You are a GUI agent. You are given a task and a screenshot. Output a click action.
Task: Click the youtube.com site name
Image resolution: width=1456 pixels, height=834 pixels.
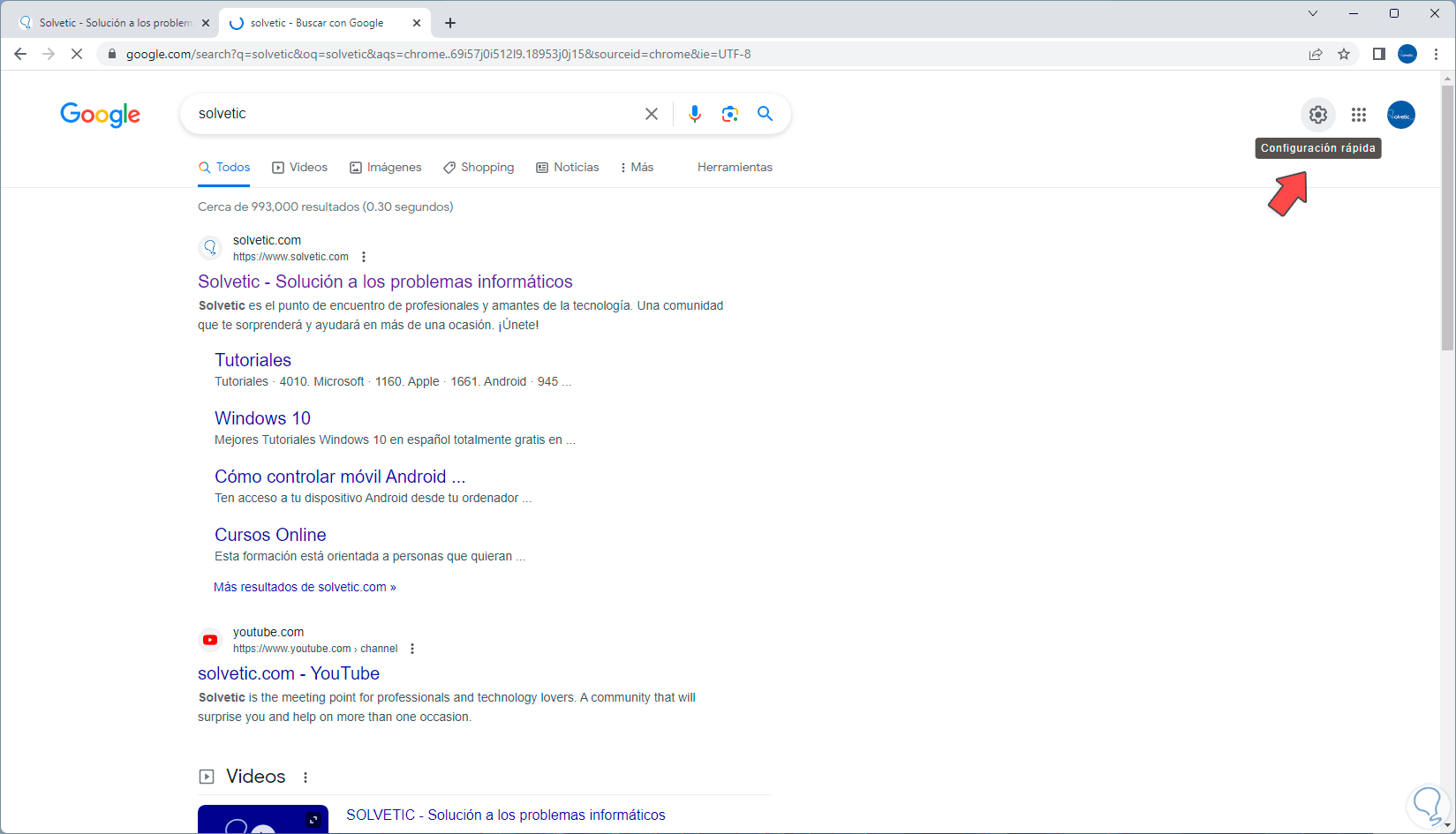pos(268,632)
